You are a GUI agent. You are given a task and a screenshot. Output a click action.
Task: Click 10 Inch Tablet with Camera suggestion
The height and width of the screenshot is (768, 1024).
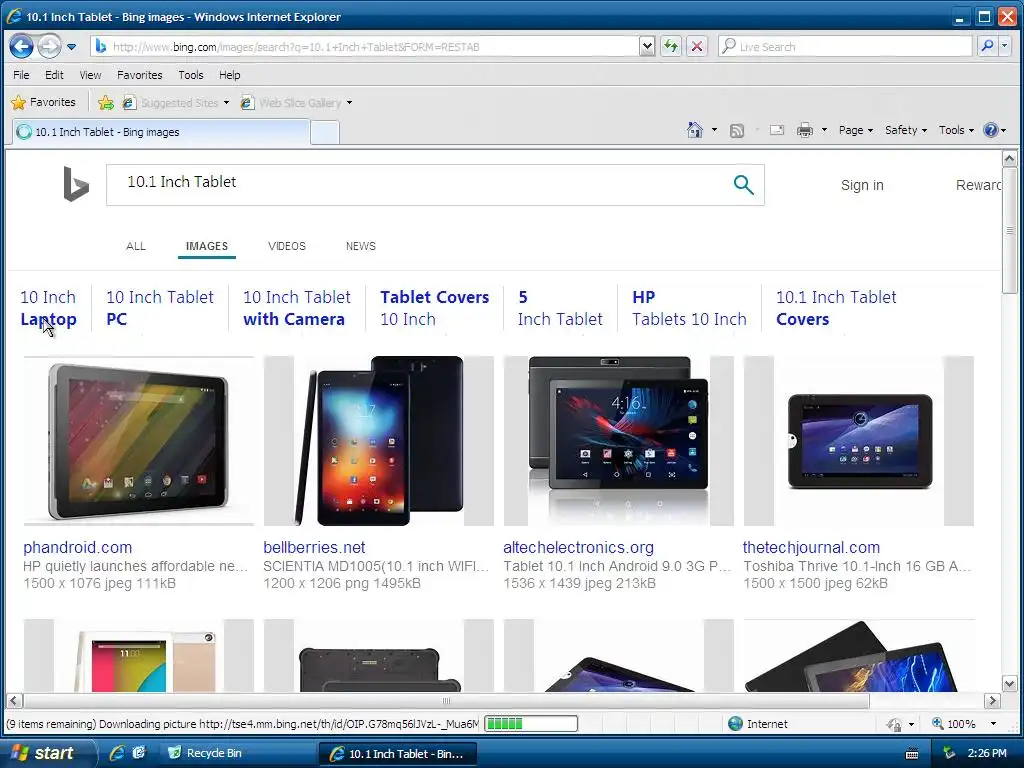pos(297,308)
